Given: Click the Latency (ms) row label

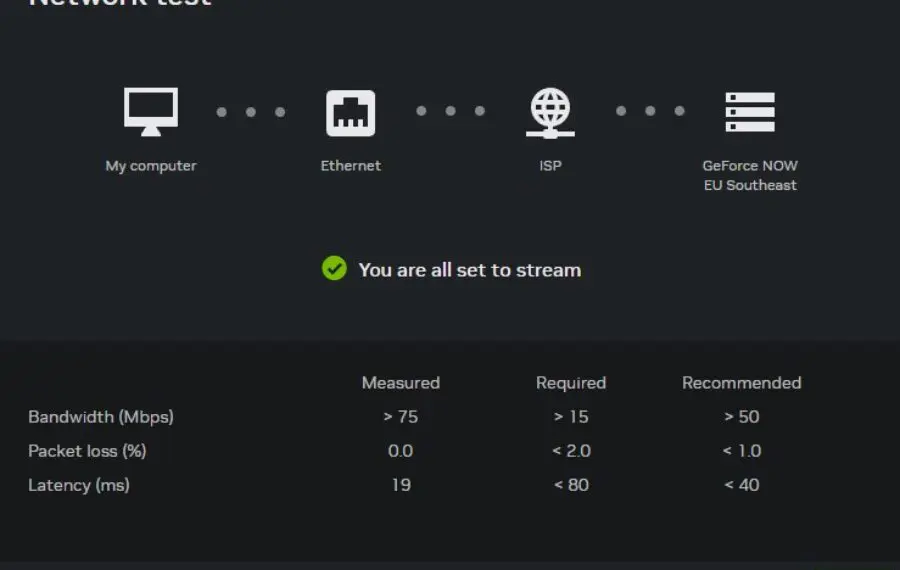Looking at the screenshot, I should point(79,485).
